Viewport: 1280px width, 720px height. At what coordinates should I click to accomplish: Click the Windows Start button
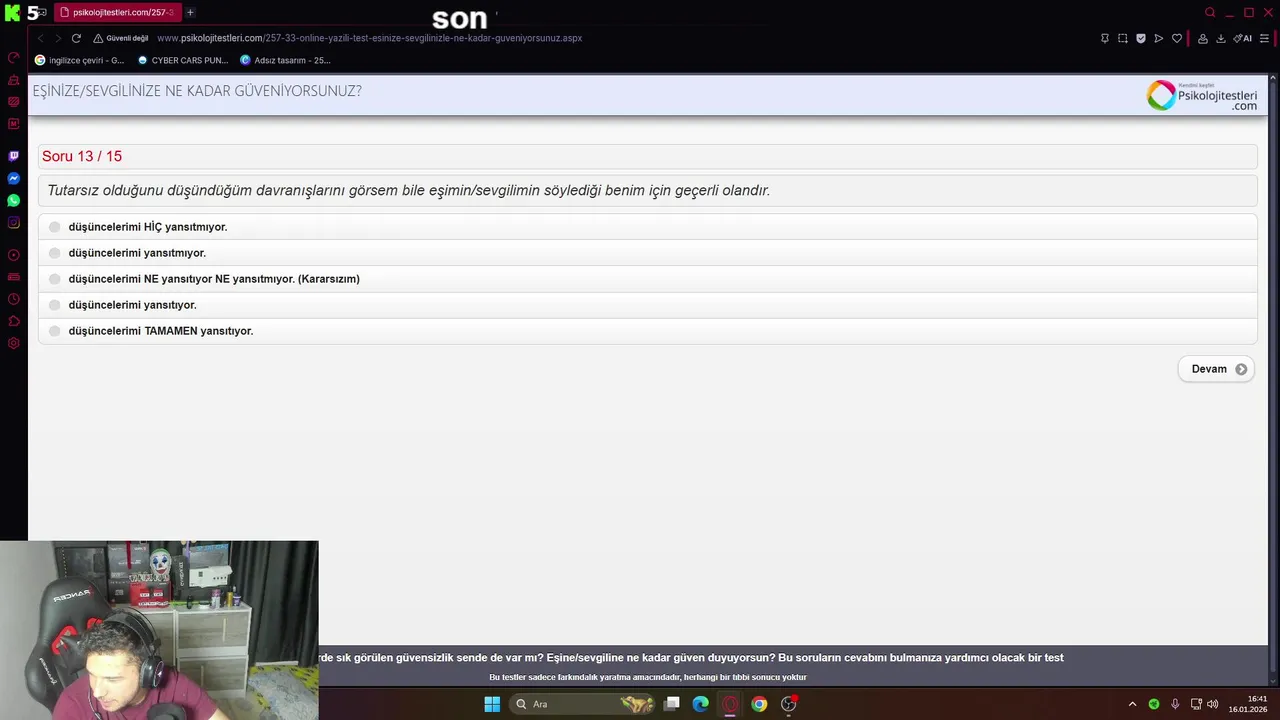[492, 704]
